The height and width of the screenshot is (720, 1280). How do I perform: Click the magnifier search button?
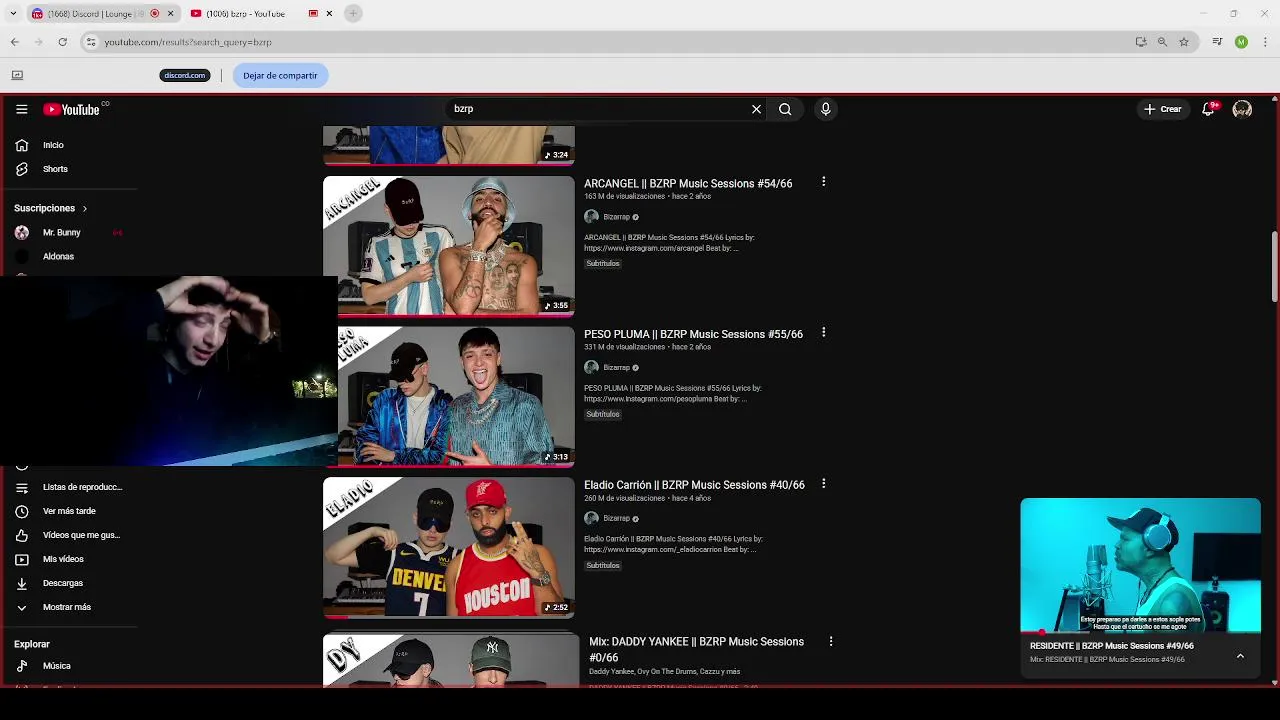pyautogui.click(x=785, y=109)
